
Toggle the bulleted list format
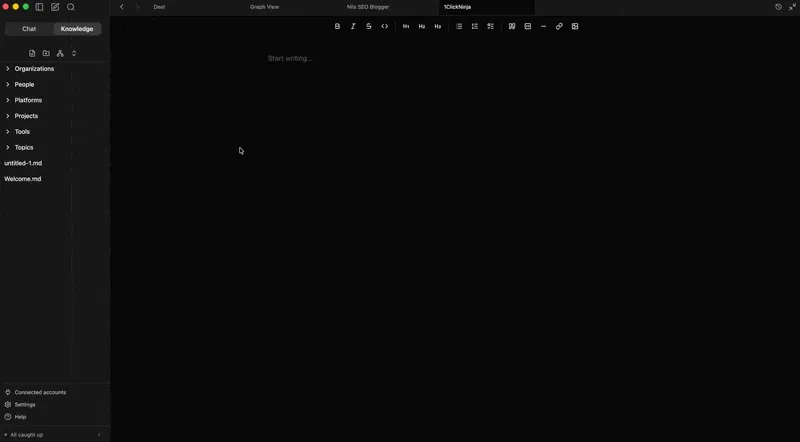459,27
